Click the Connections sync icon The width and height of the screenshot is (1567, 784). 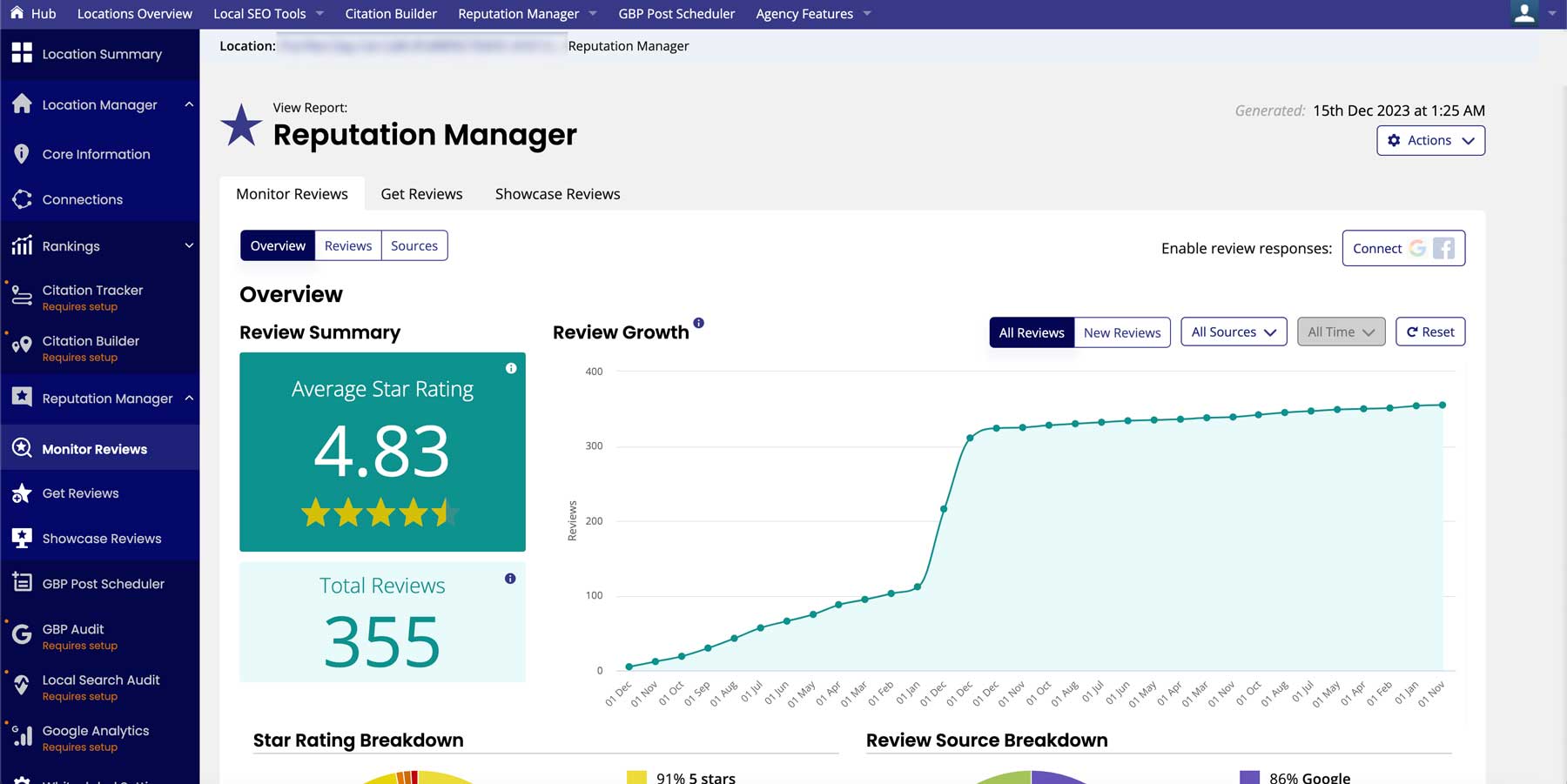point(21,198)
